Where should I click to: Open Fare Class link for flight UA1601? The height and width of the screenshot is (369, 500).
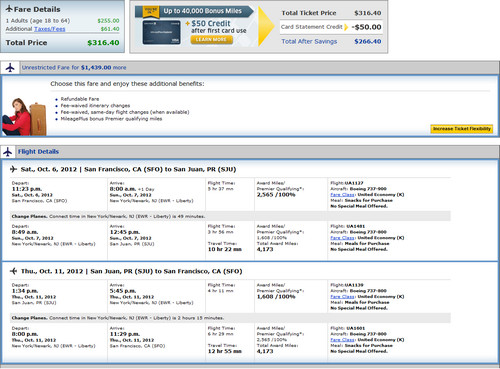coord(342,340)
